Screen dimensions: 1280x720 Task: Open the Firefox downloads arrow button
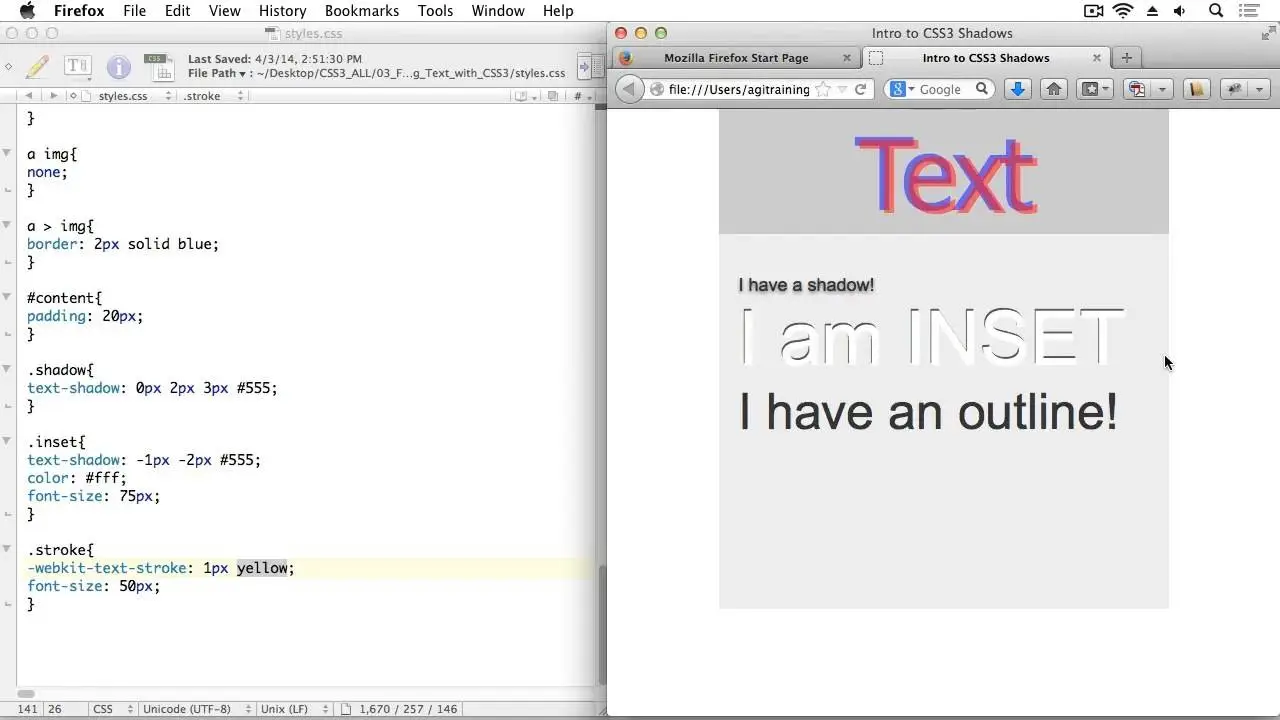(1018, 89)
